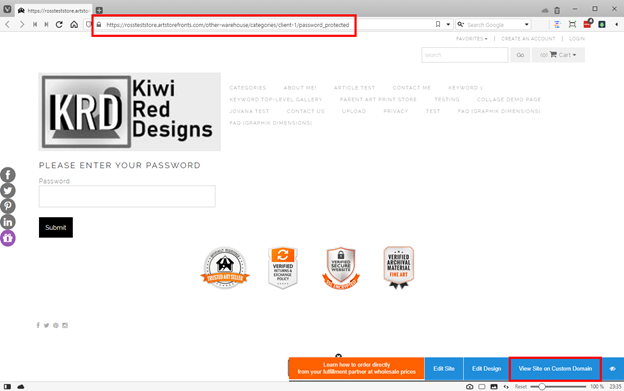Click the Password input field
Viewport: 624px width, 391px height.
point(127,196)
